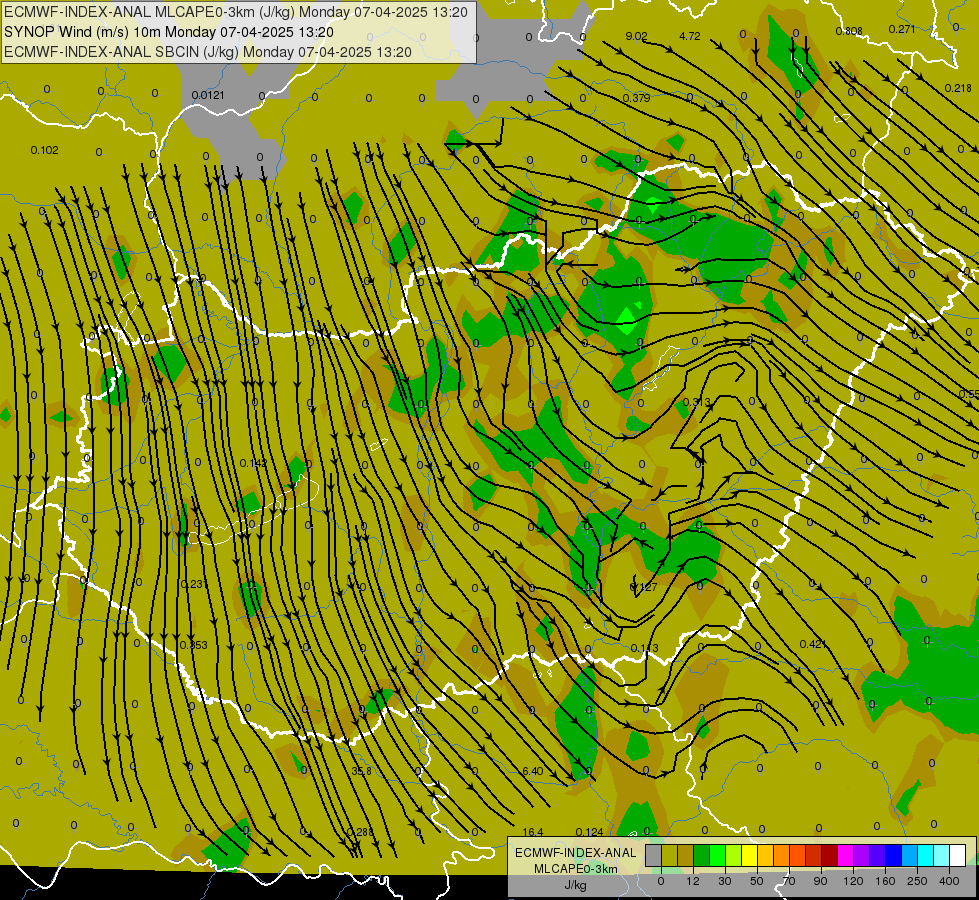Click legend tick label '250'

click(x=917, y=881)
